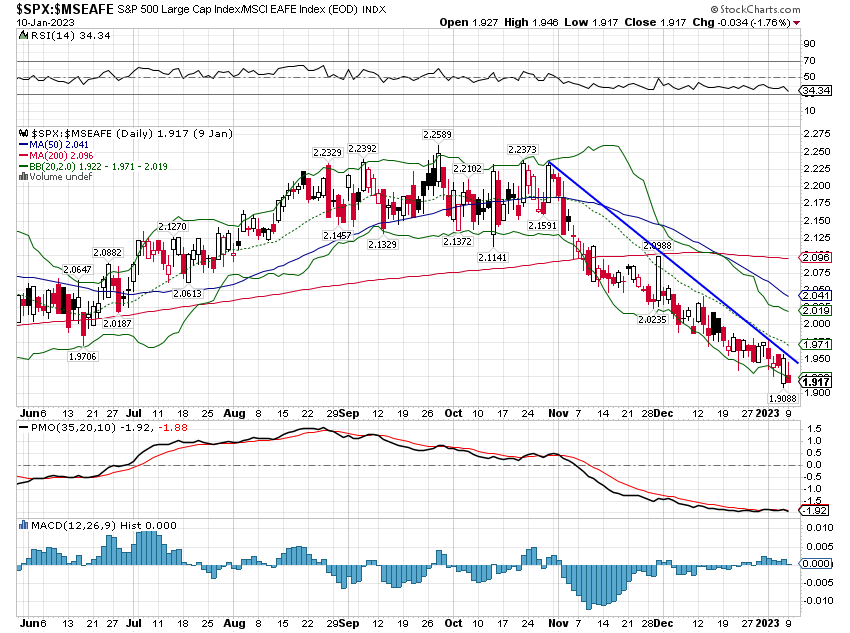Image resolution: width=850 pixels, height=633 pixels.
Task: Click the 34.34 RSI axis value tag
Action: [816, 91]
